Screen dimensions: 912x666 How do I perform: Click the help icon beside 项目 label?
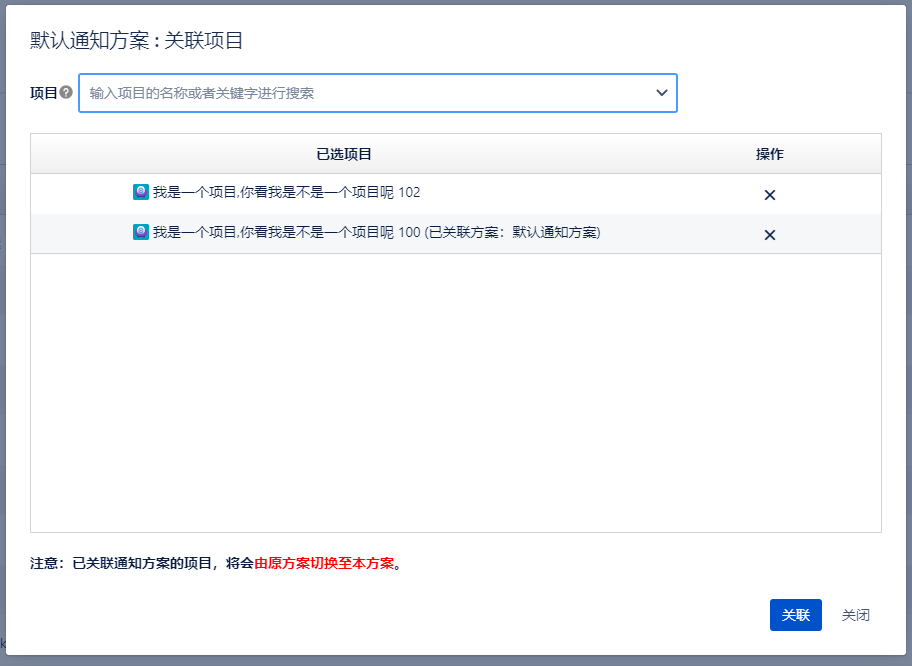66,92
